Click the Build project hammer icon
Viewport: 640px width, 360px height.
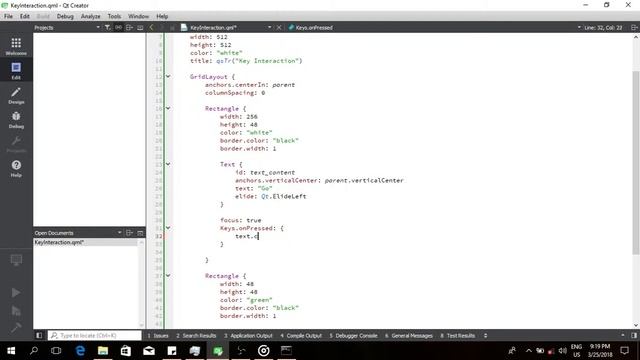pyautogui.click(x=16, y=327)
